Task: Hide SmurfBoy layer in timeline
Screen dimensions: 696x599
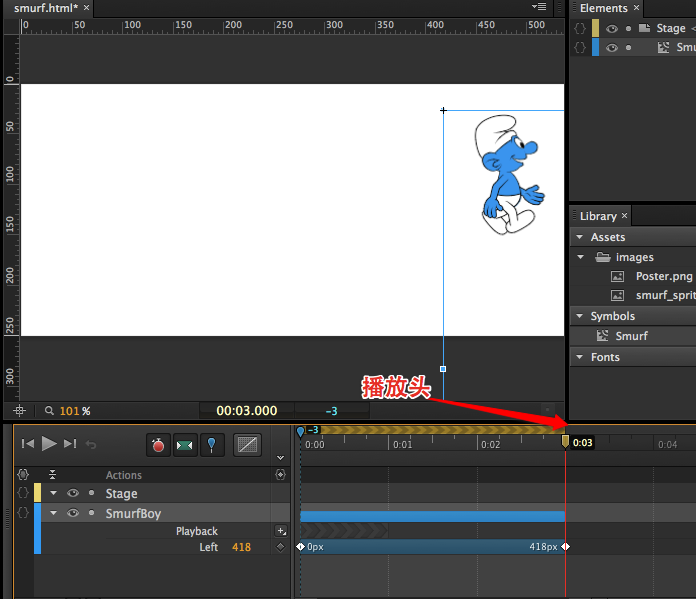Action: [x=73, y=513]
